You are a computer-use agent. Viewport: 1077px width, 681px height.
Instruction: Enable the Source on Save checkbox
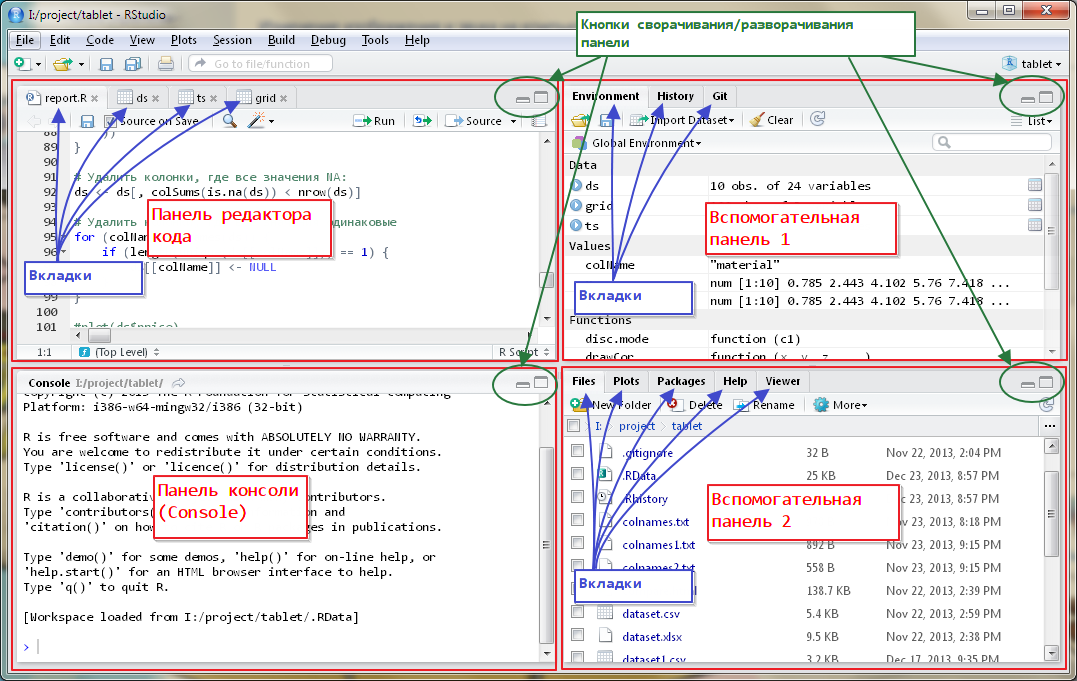pyautogui.click(x=111, y=120)
